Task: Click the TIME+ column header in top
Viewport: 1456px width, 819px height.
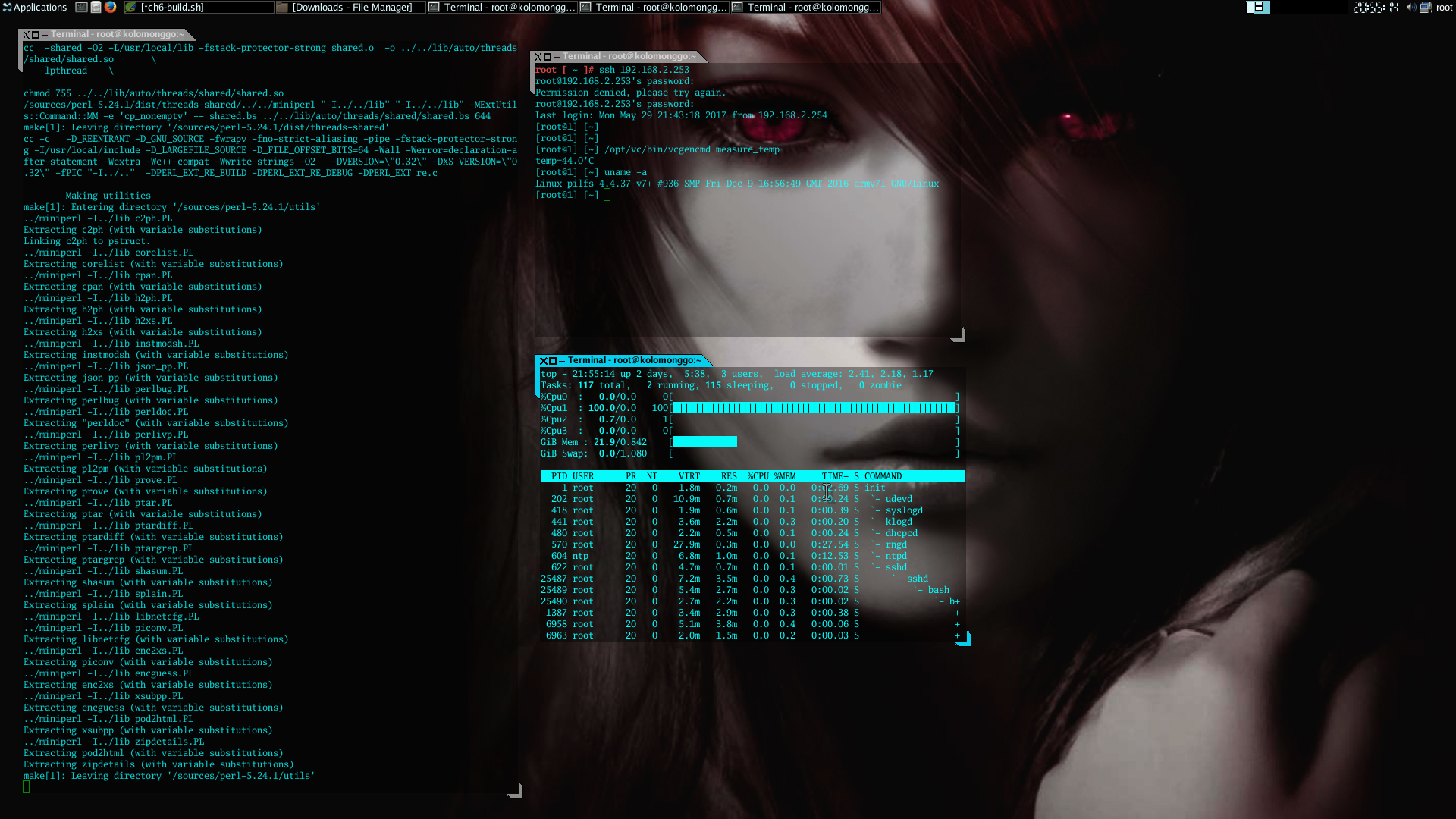Action: [x=835, y=476]
